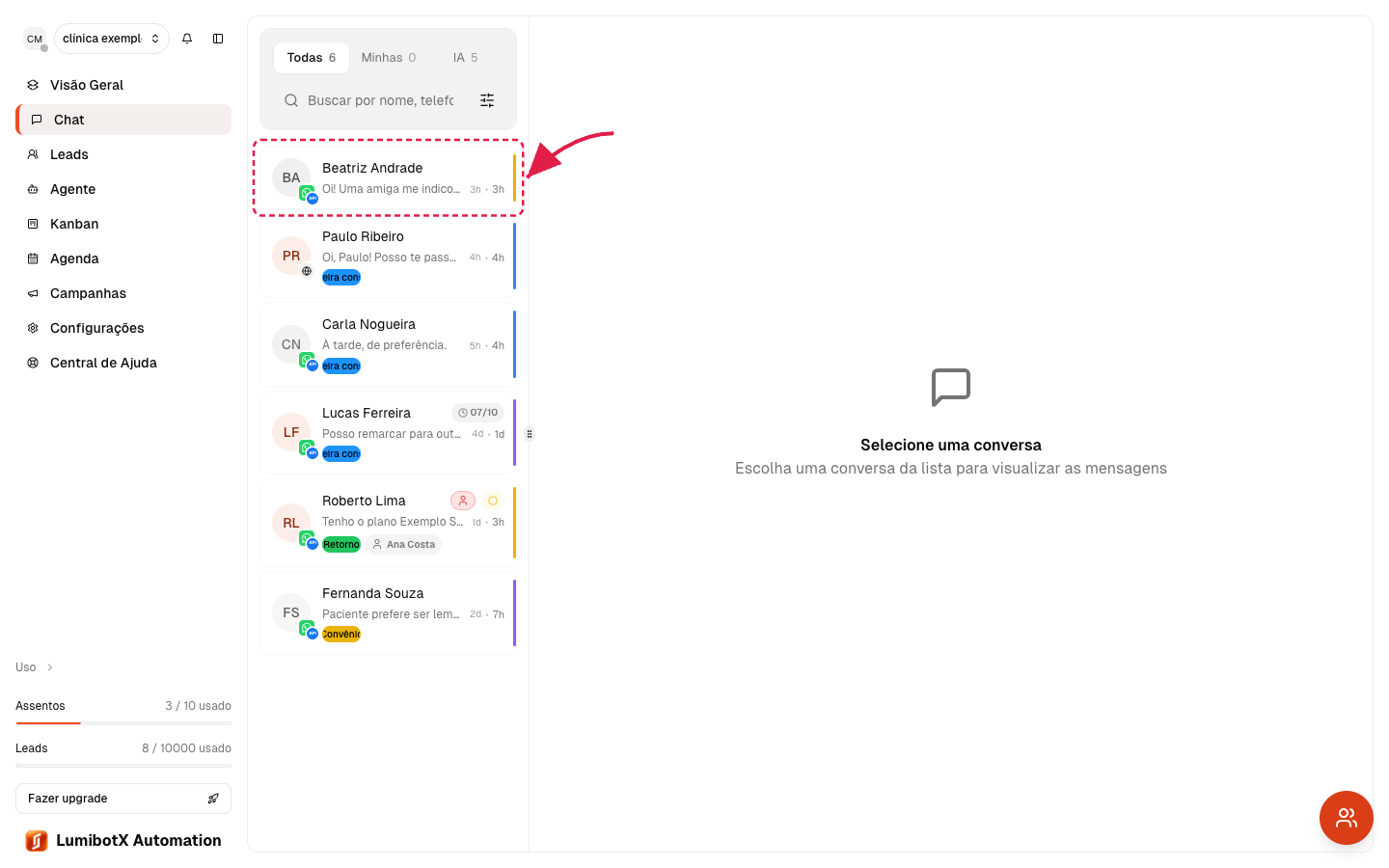Viewport: 1389px width, 868px height.
Task: Click the Visão Geral layers icon
Action: pyautogui.click(x=33, y=85)
